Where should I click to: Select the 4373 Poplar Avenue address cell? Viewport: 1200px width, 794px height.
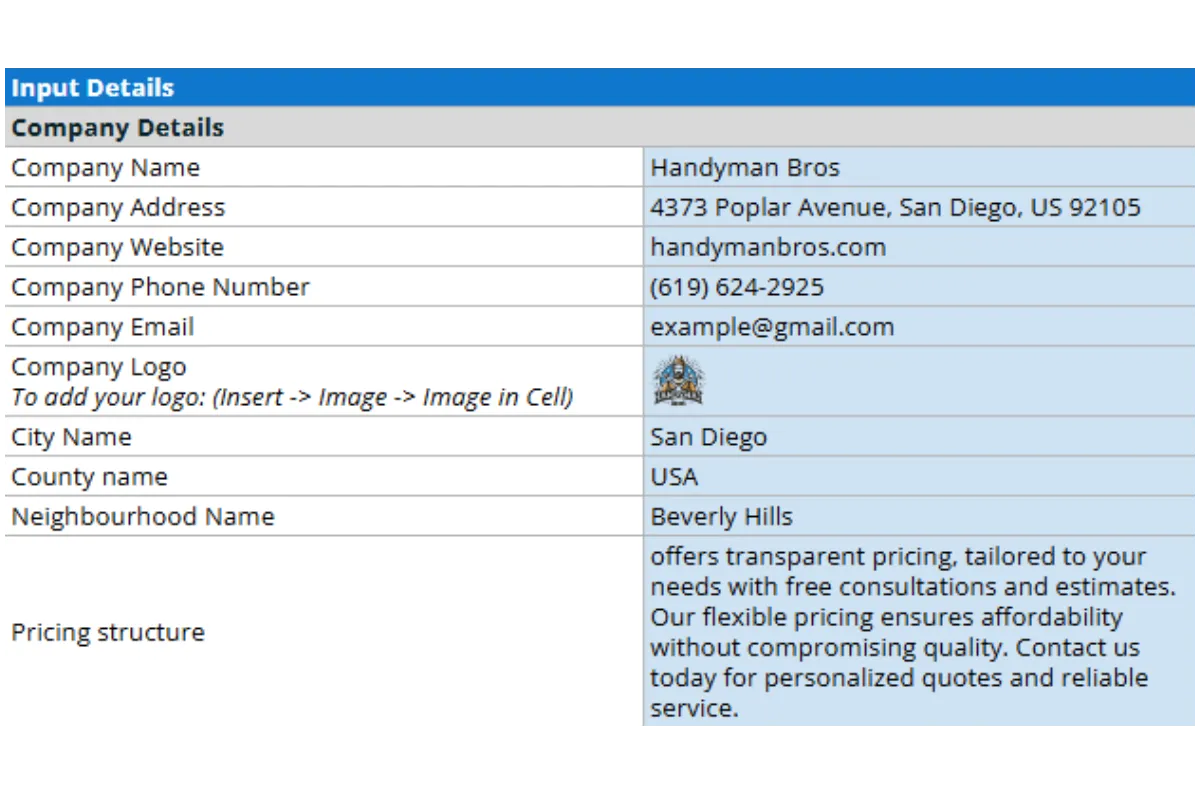point(920,207)
